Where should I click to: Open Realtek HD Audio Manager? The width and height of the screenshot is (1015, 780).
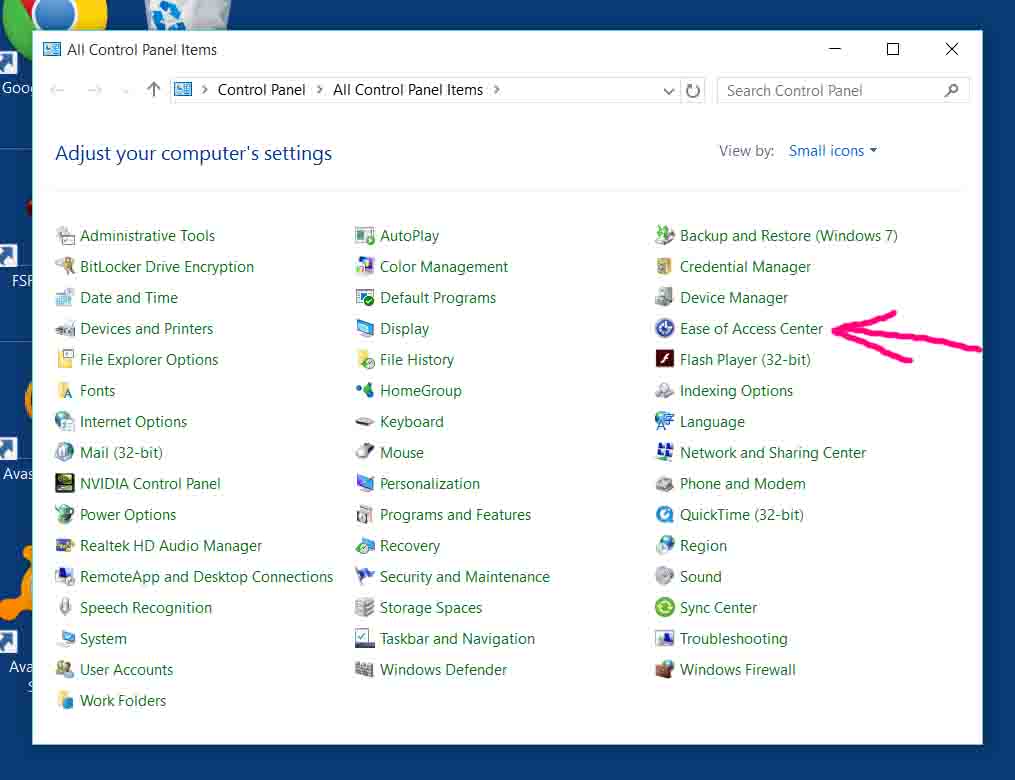point(171,545)
